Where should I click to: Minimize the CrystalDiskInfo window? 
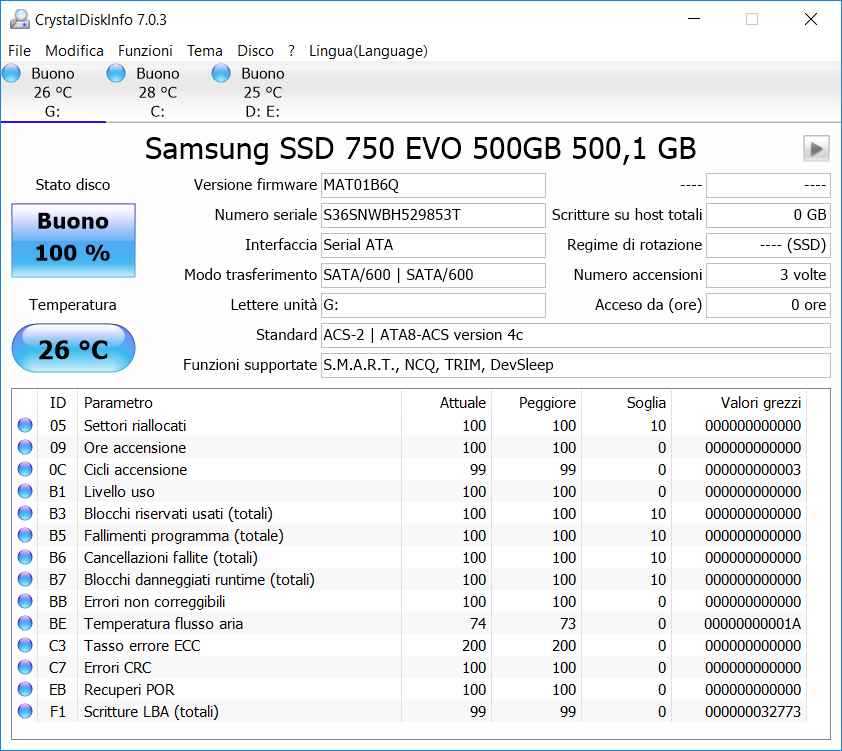pyautogui.click(x=694, y=19)
